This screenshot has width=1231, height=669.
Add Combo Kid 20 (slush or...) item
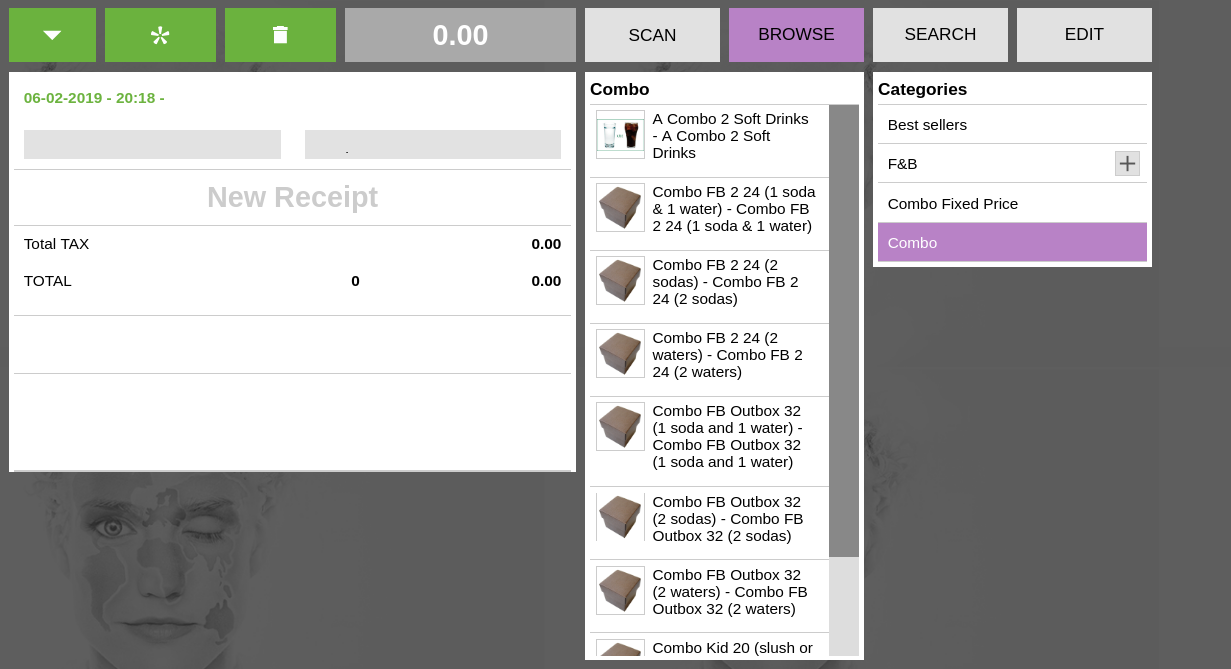[709, 646]
